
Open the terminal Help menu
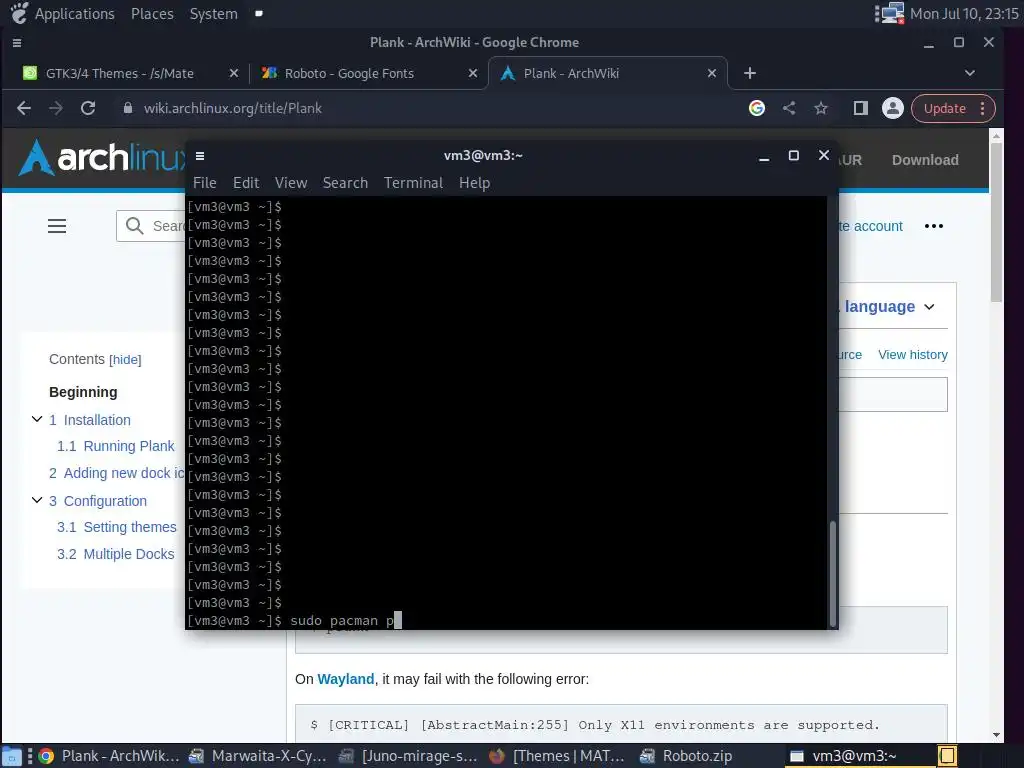coord(474,183)
